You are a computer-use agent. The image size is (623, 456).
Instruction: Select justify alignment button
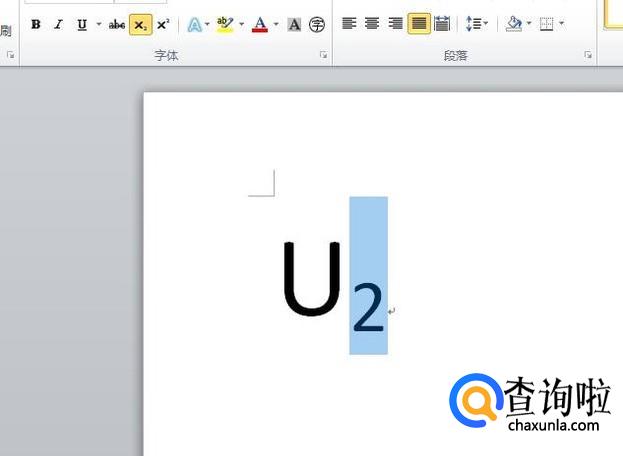point(418,24)
